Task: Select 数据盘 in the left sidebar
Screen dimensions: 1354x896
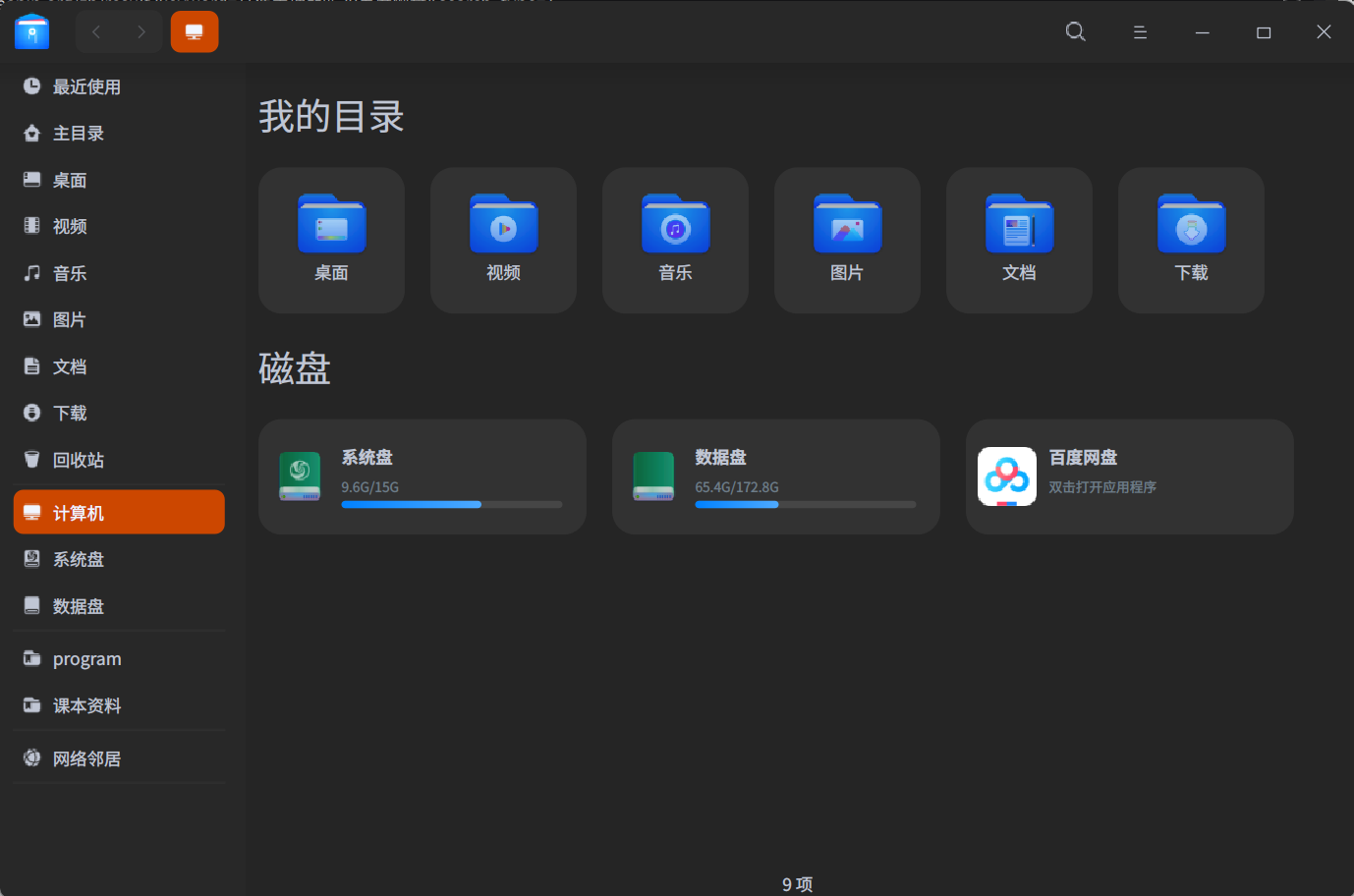Action: [78, 606]
